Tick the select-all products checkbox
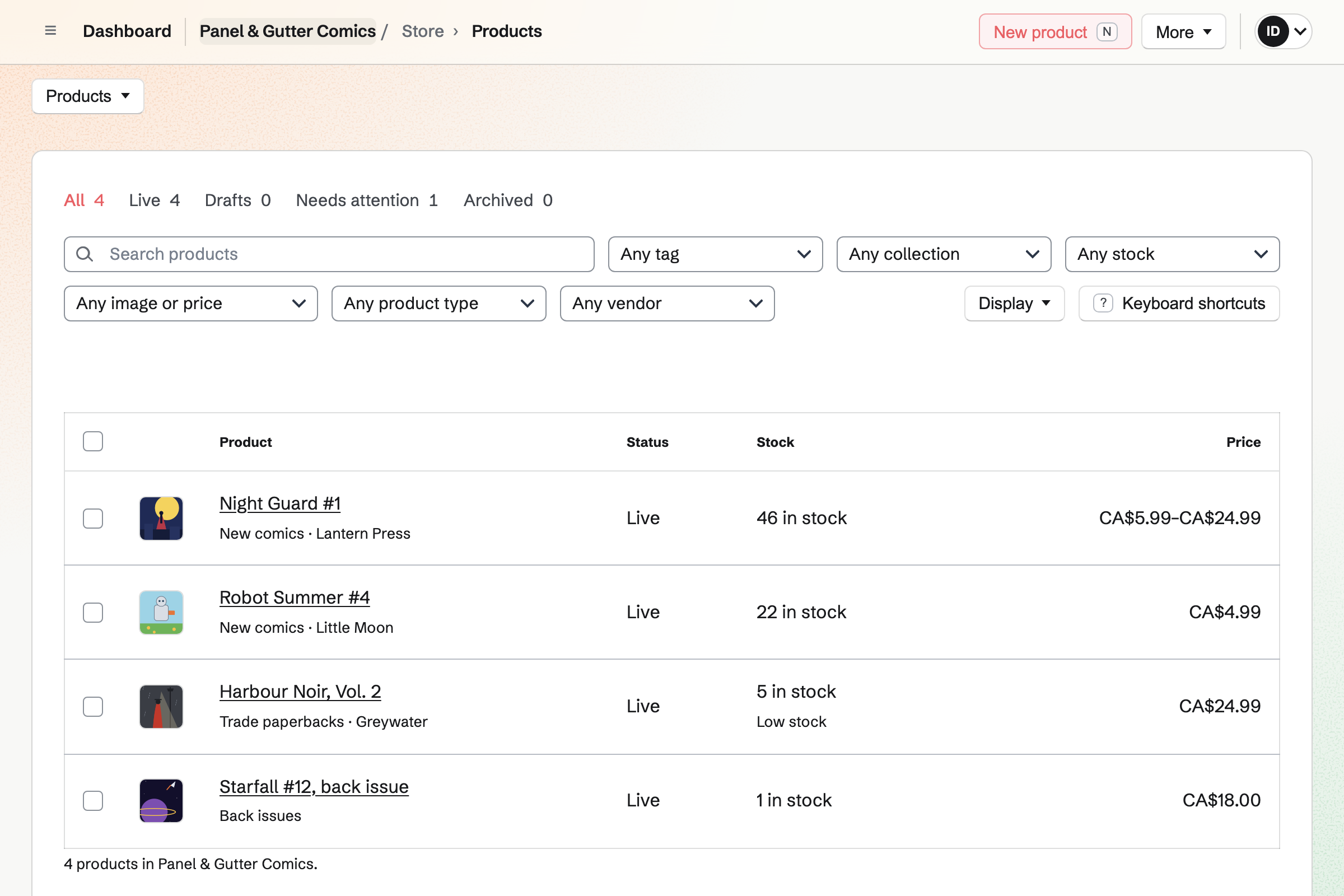The image size is (1344, 896). [92, 442]
